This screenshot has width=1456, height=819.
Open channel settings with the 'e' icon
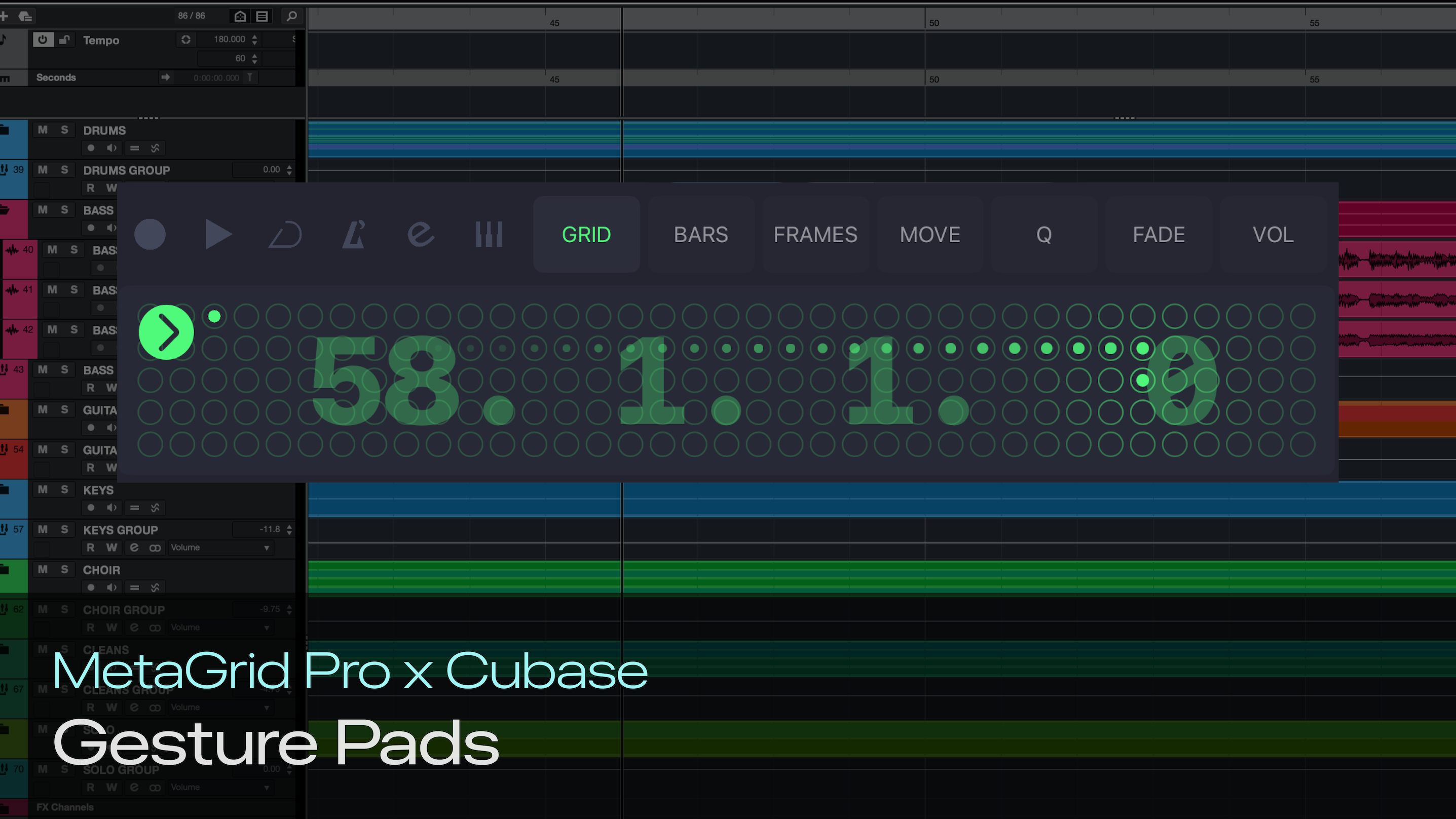tap(421, 235)
